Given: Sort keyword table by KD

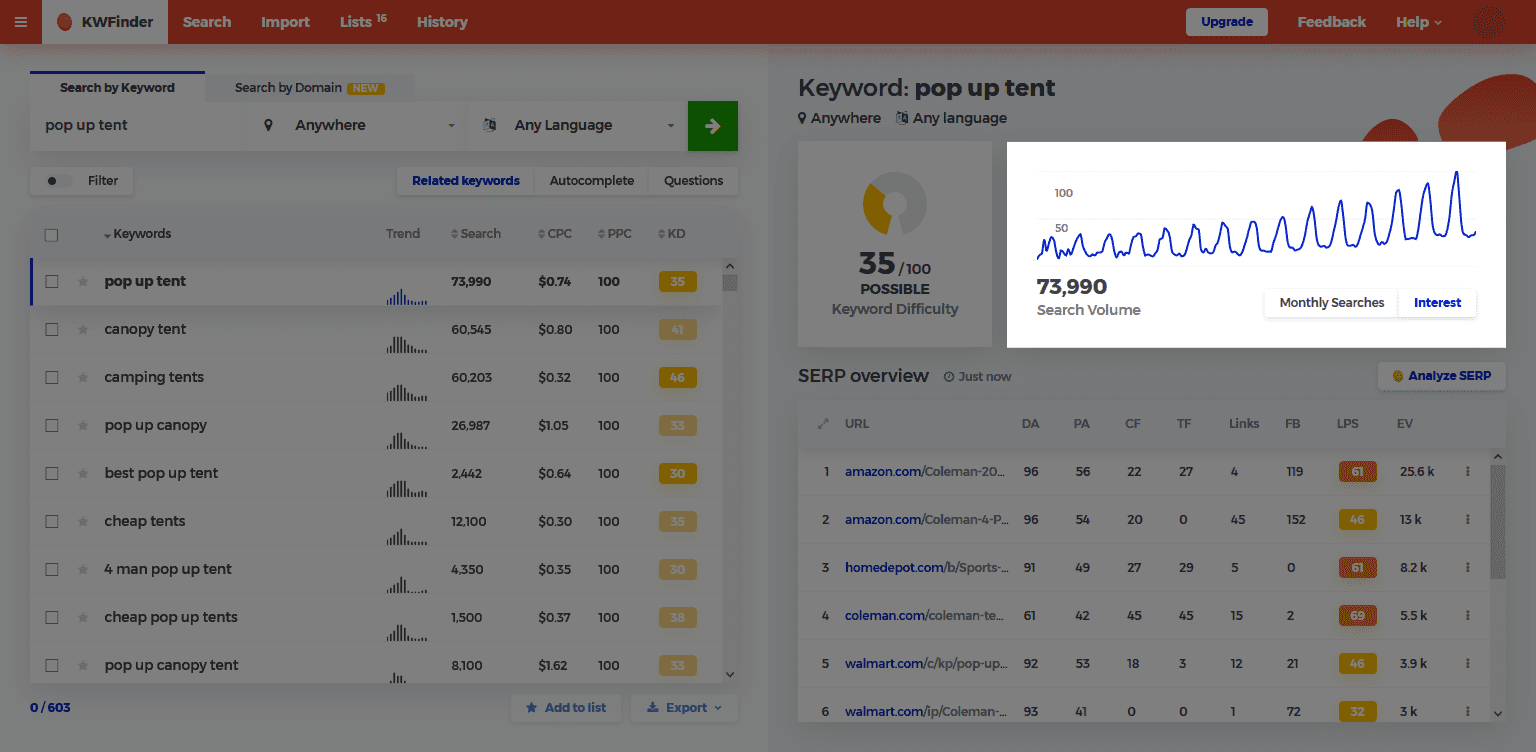Looking at the screenshot, I should click(x=671, y=234).
